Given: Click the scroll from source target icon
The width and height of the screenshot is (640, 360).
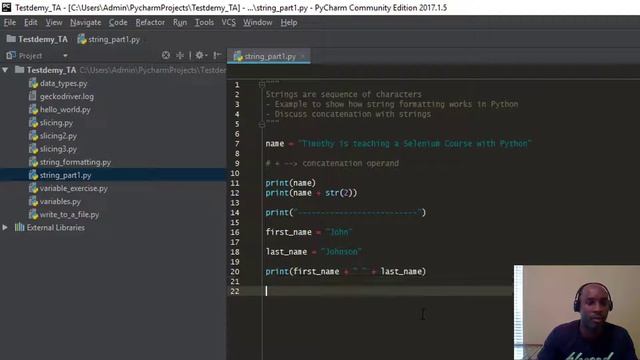Looking at the screenshot, I should [x=166, y=55].
